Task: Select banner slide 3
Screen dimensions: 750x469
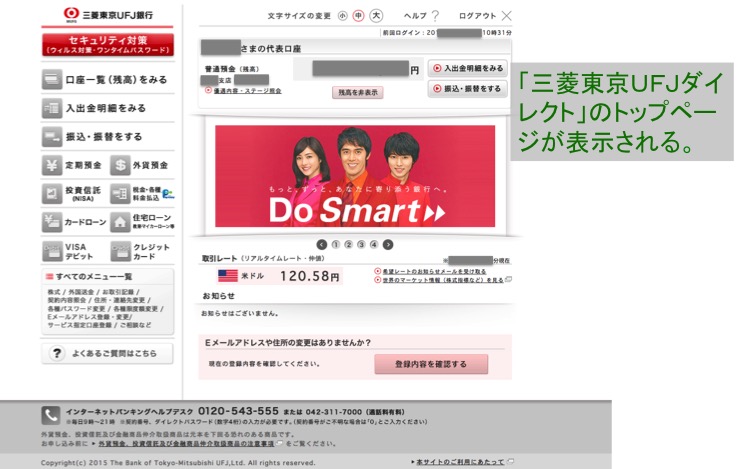Action: click(362, 245)
